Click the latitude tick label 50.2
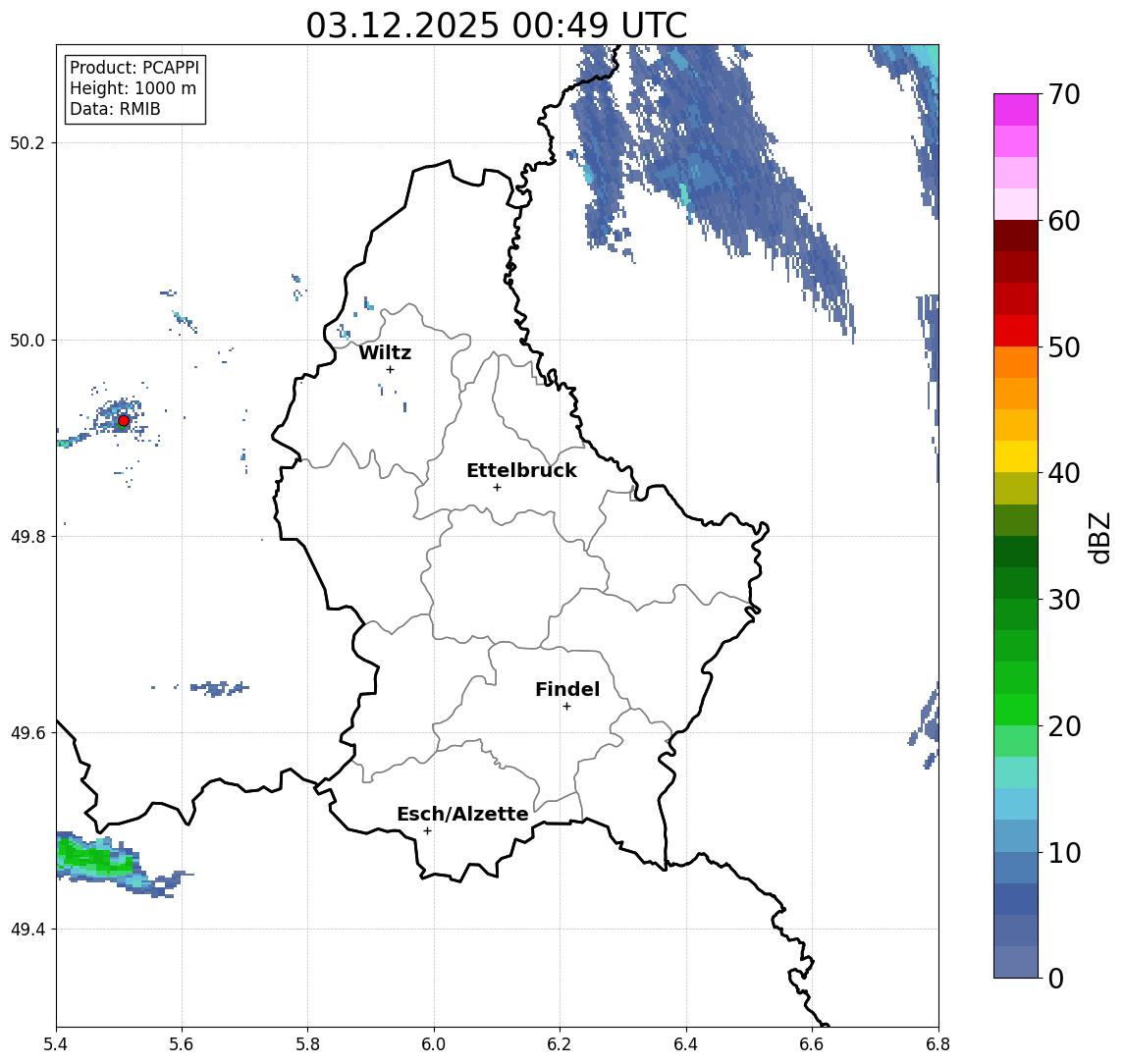The image size is (1124, 1064). (x=27, y=142)
